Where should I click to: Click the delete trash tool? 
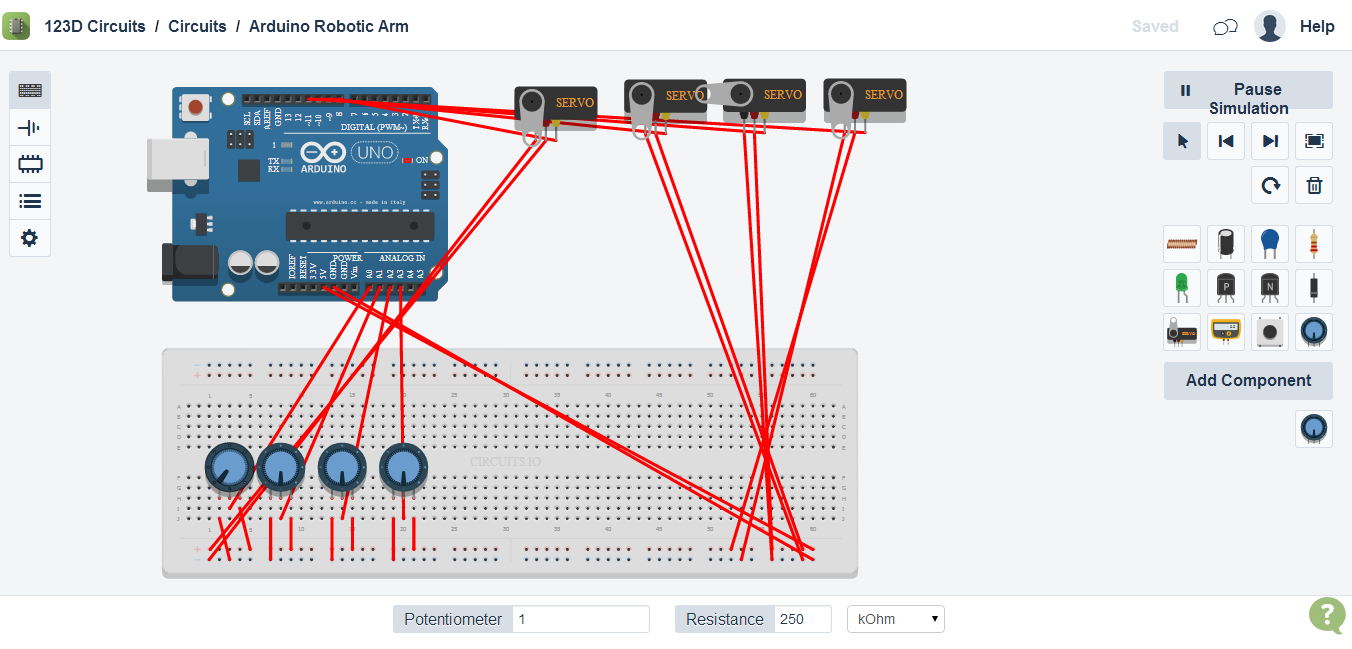(x=1314, y=186)
